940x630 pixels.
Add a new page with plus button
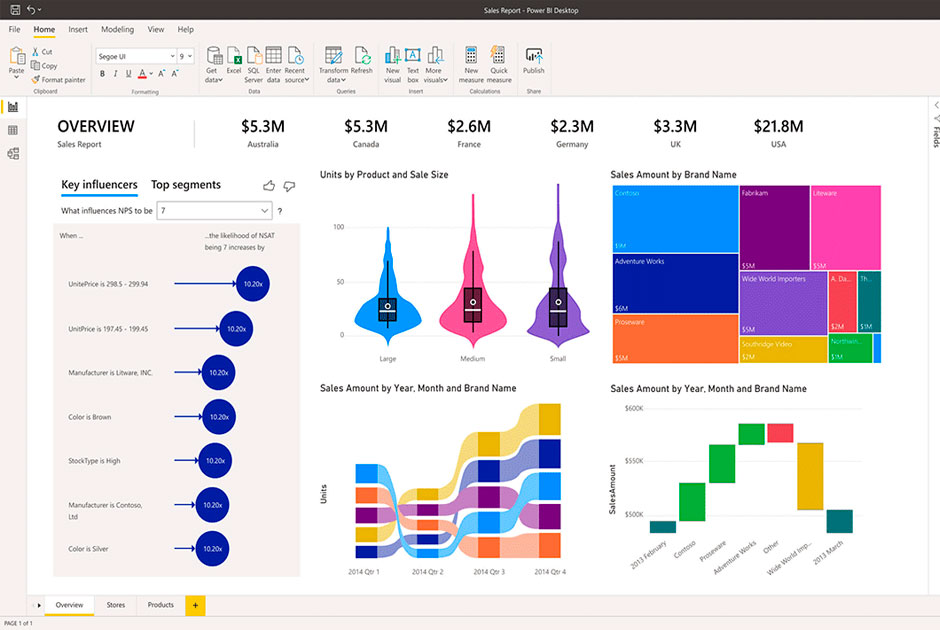pos(195,605)
